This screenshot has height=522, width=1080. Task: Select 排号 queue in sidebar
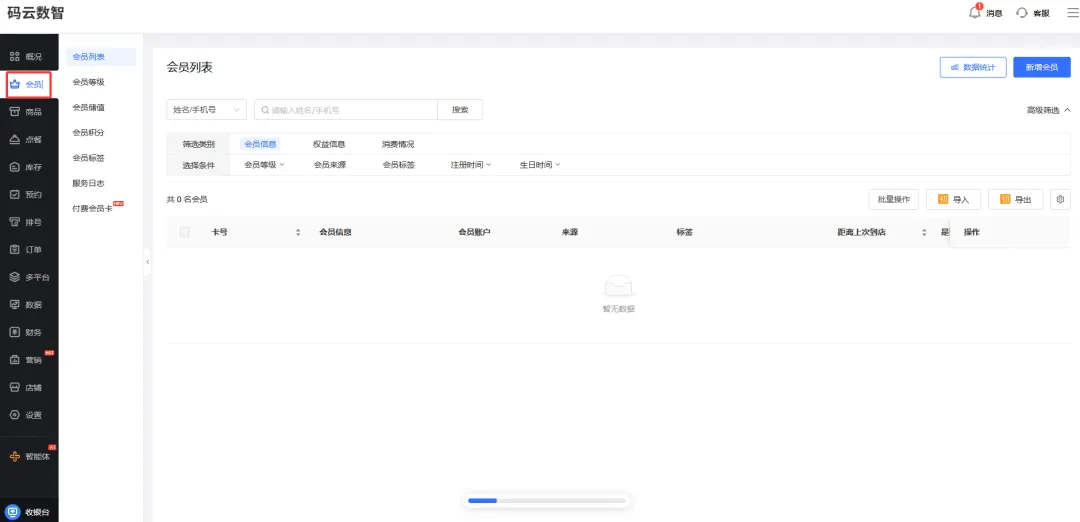coord(26,222)
